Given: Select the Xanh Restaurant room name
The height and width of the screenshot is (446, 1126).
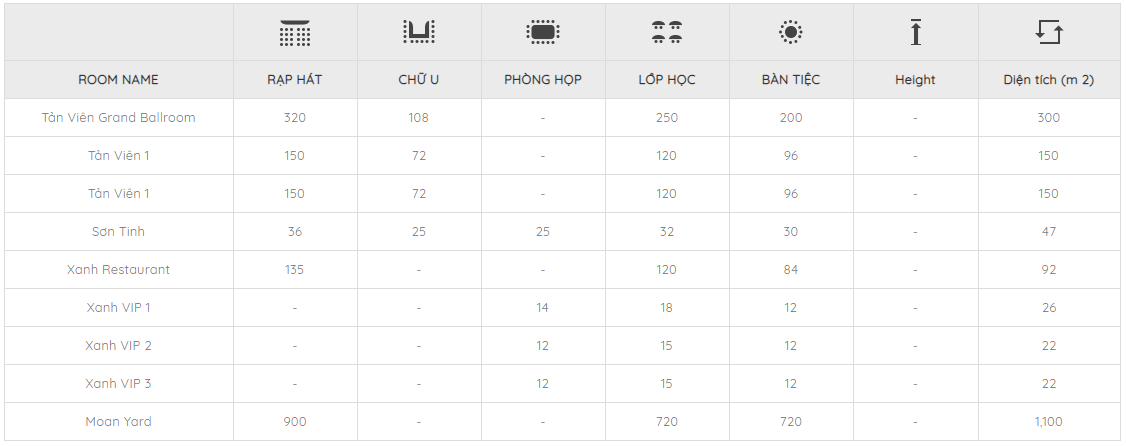Looking at the screenshot, I should 118,270.
